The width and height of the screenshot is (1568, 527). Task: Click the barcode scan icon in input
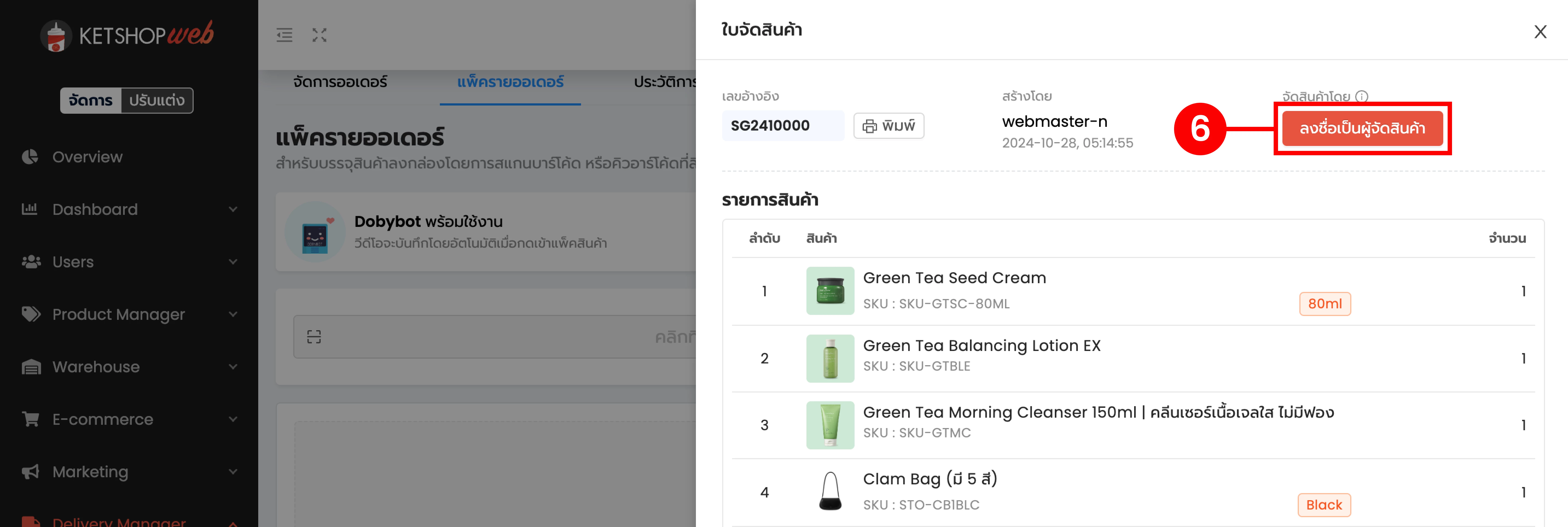(x=314, y=336)
